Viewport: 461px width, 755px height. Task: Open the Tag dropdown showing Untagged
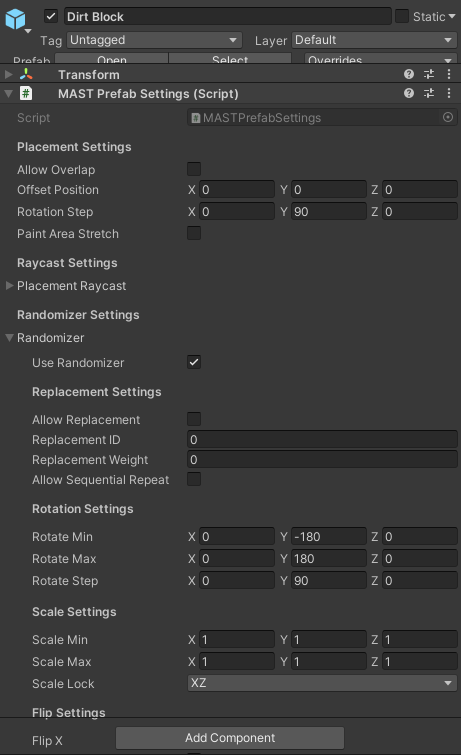click(154, 40)
